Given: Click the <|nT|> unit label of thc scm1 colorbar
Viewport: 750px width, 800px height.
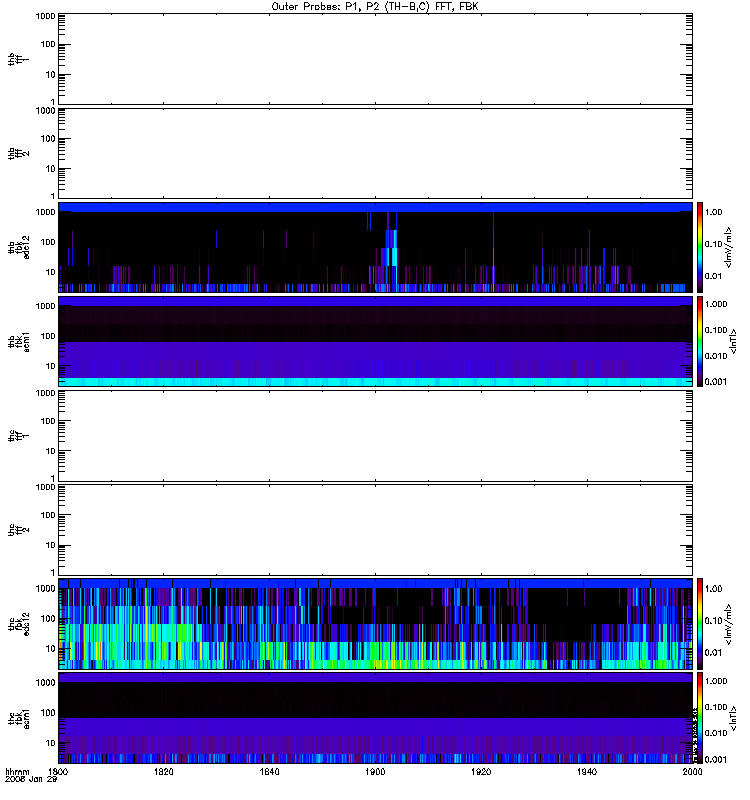Looking at the screenshot, I should (733, 718).
